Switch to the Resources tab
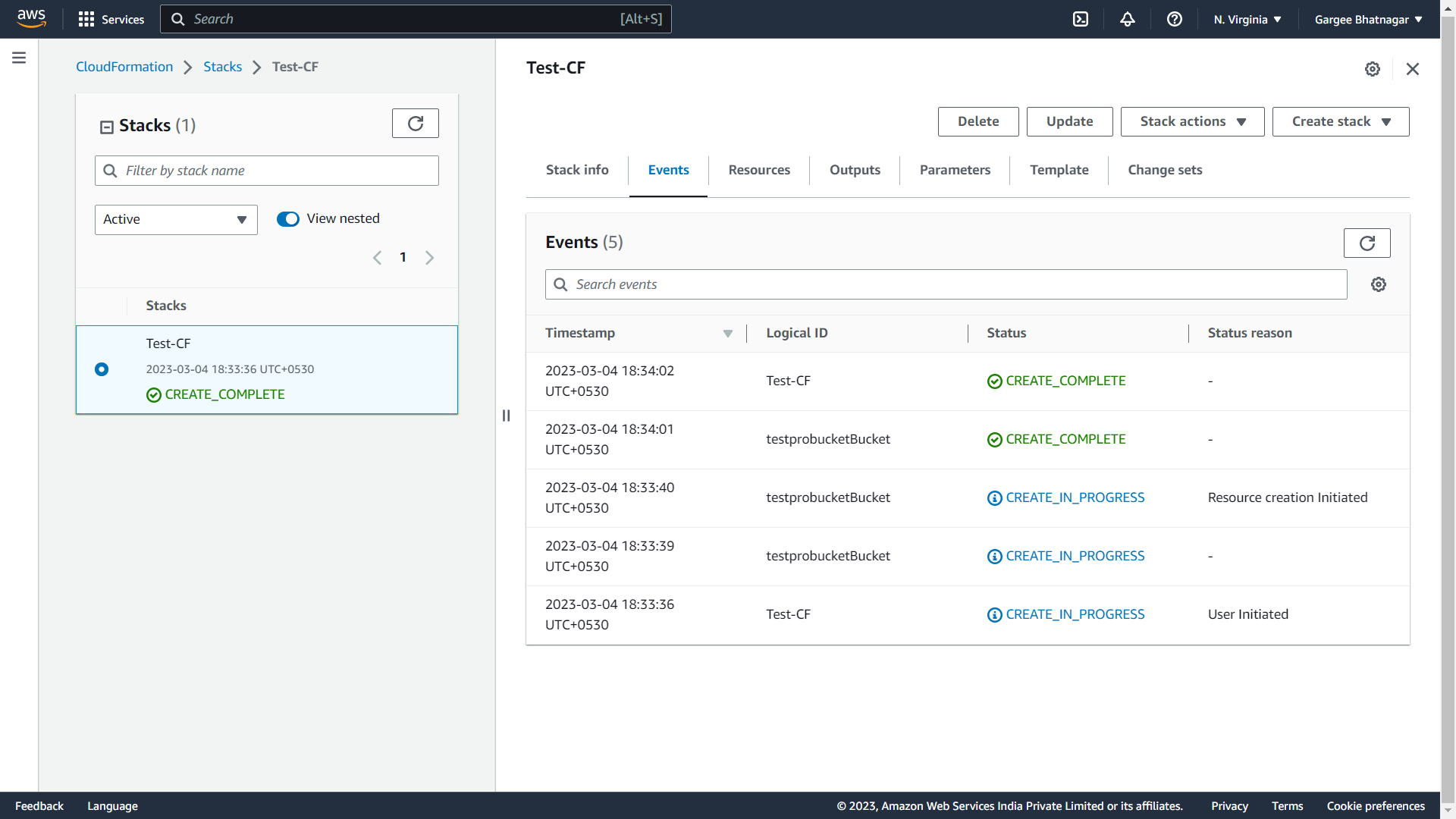 coord(759,170)
